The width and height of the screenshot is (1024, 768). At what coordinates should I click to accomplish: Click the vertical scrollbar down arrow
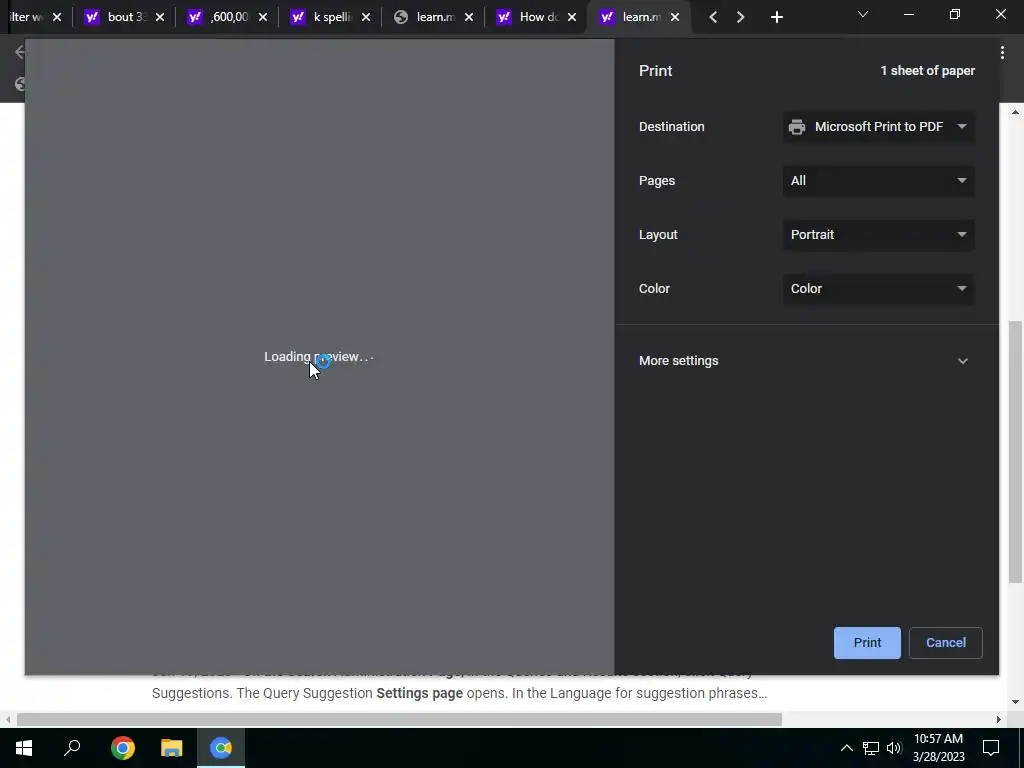[1015, 703]
